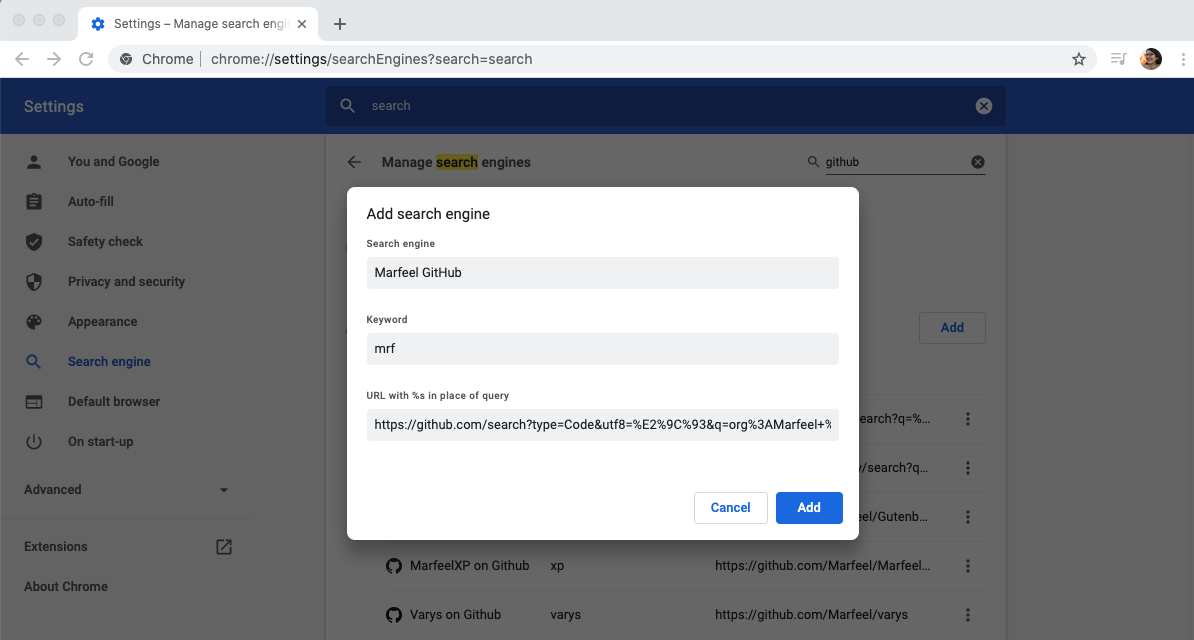Click the On start-up power icon
Viewport: 1194px width, 640px height.
pos(34,441)
